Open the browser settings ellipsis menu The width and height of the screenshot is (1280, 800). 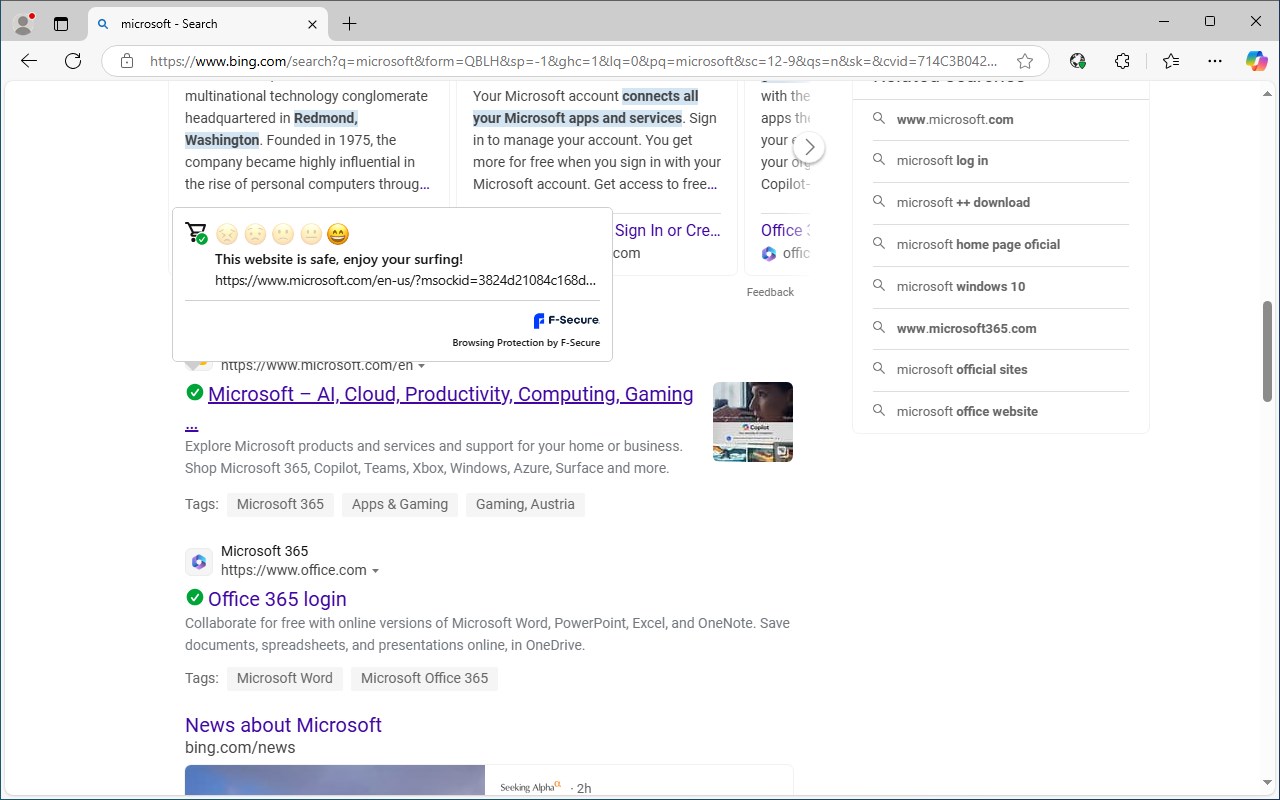point(1214,61)
